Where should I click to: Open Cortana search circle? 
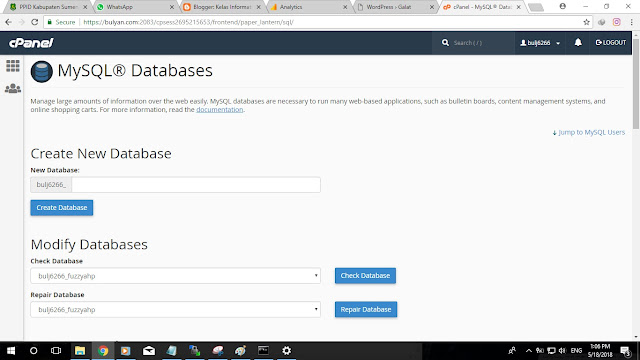[33, 351]
